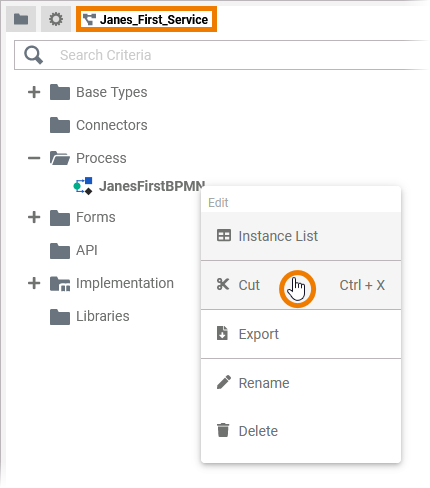Click the magnifier search icon
This screenshot has width=430, height=488.
[33, 55]
